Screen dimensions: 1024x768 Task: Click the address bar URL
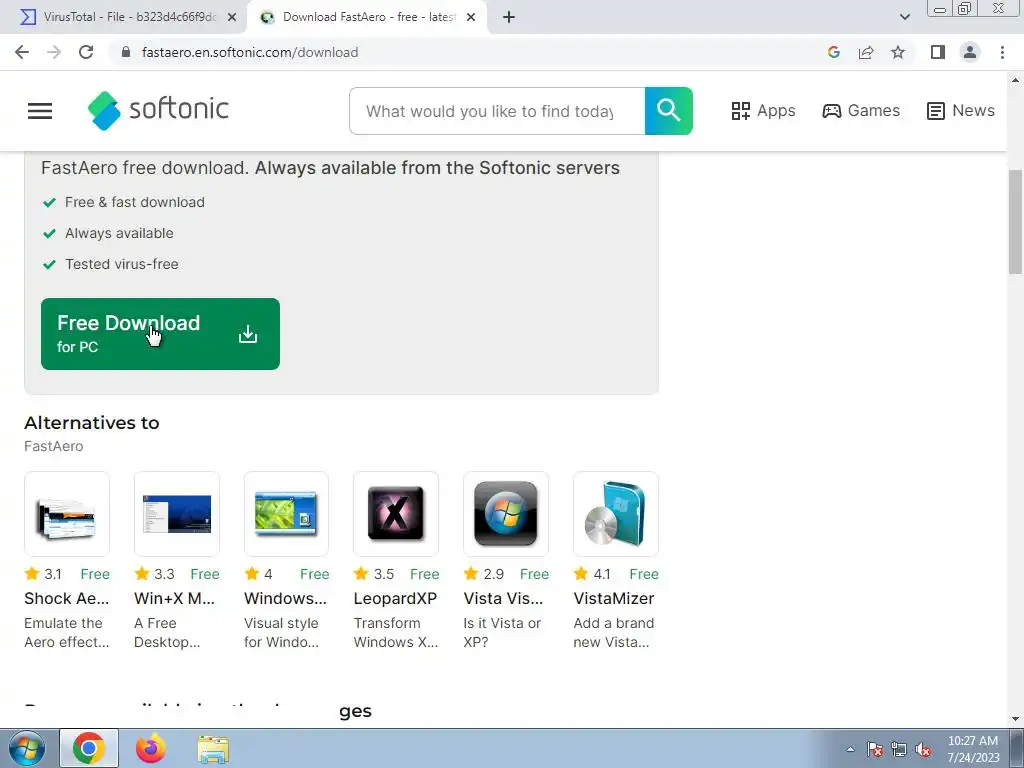pyautogui.click(x=249, y=52)
